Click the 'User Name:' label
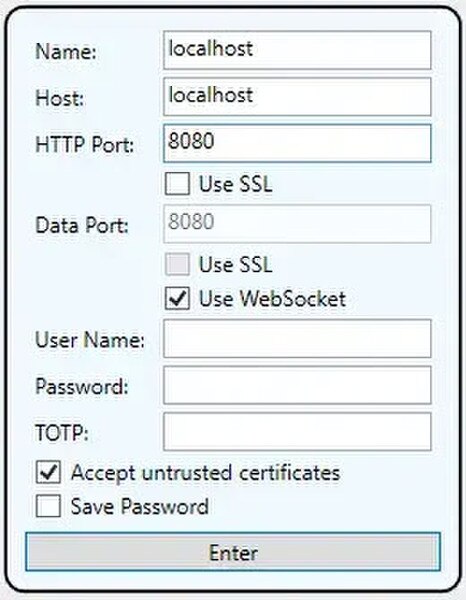 point(90,339)
